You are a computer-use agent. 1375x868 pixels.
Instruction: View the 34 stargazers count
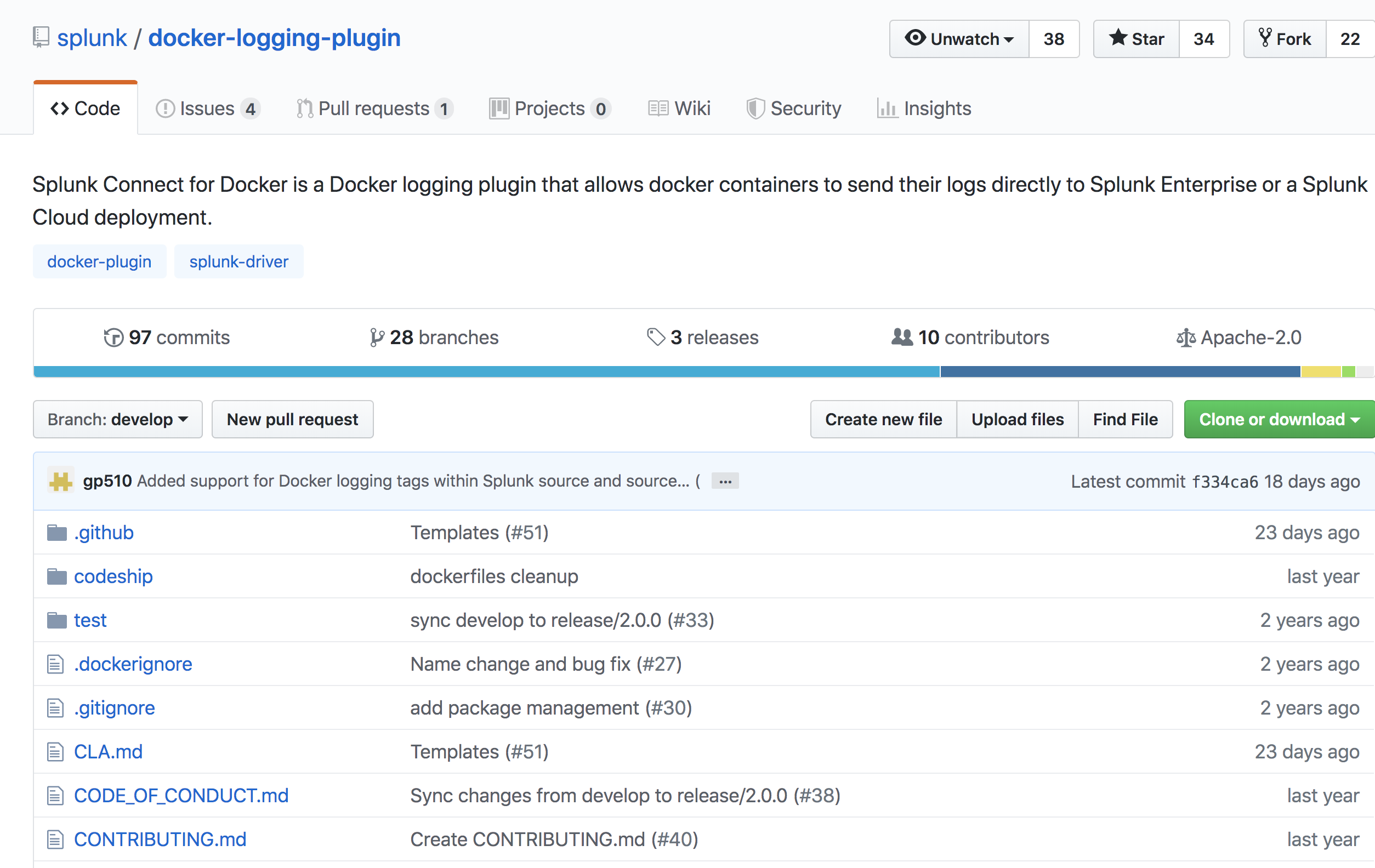[1204, 39]
